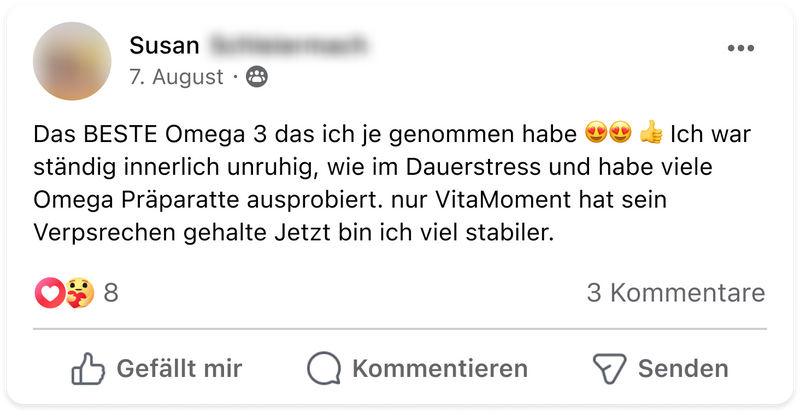800x413 pixels.
Task: Click the speech bubble icon of Kommentieren
Action: point(323,368)
